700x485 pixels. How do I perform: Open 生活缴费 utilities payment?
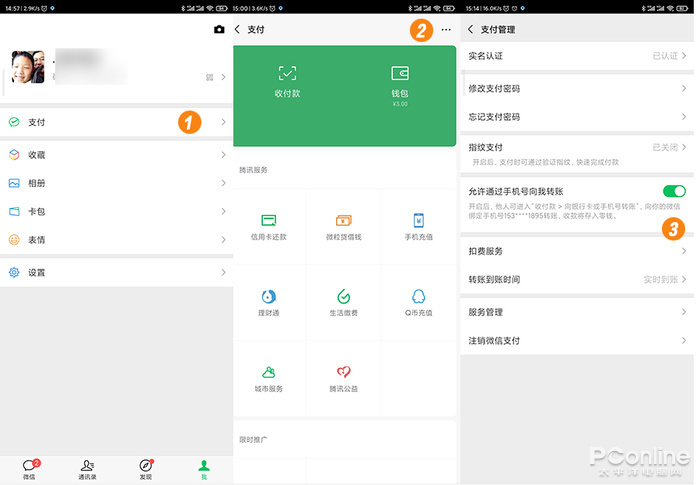point(343,303)
